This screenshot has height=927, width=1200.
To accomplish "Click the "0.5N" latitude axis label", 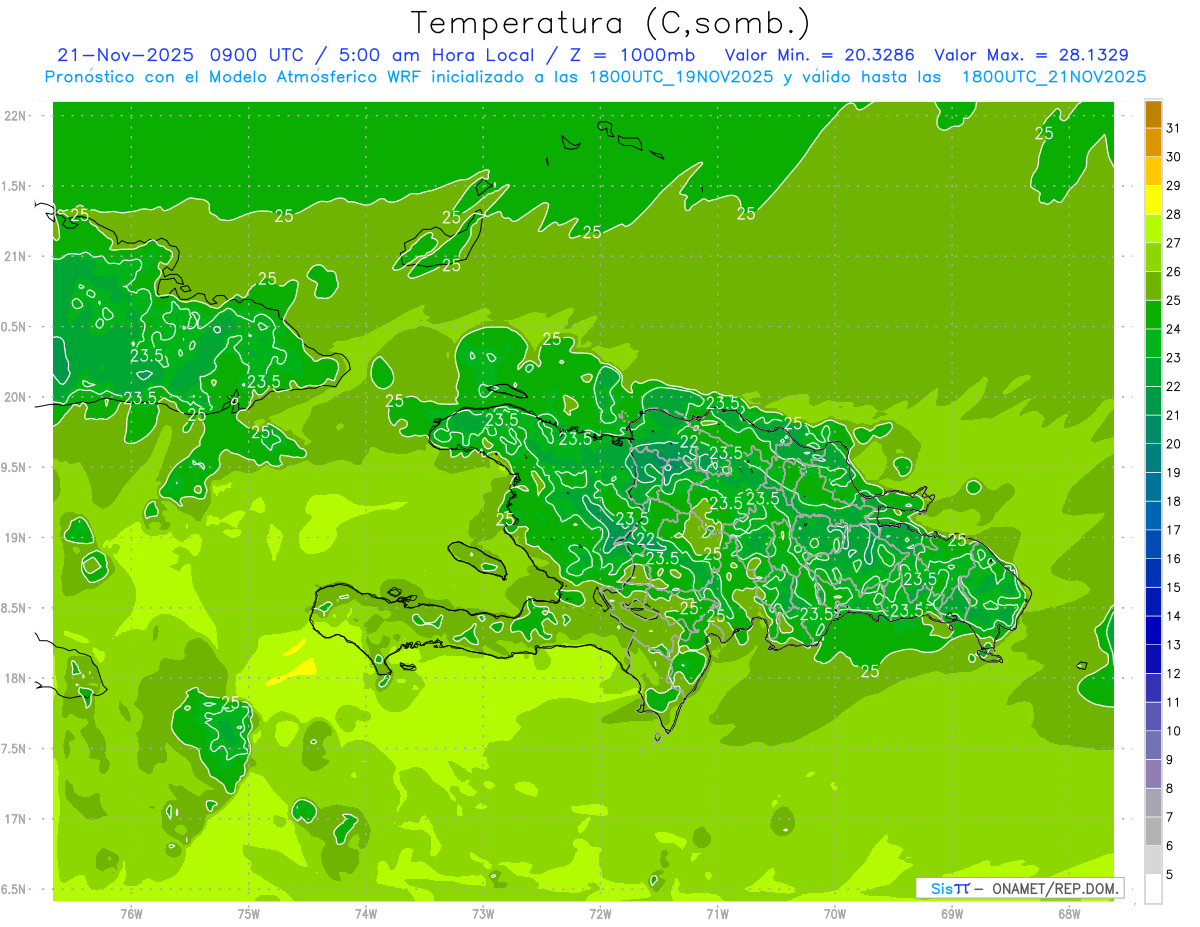I will pos(15,327).
